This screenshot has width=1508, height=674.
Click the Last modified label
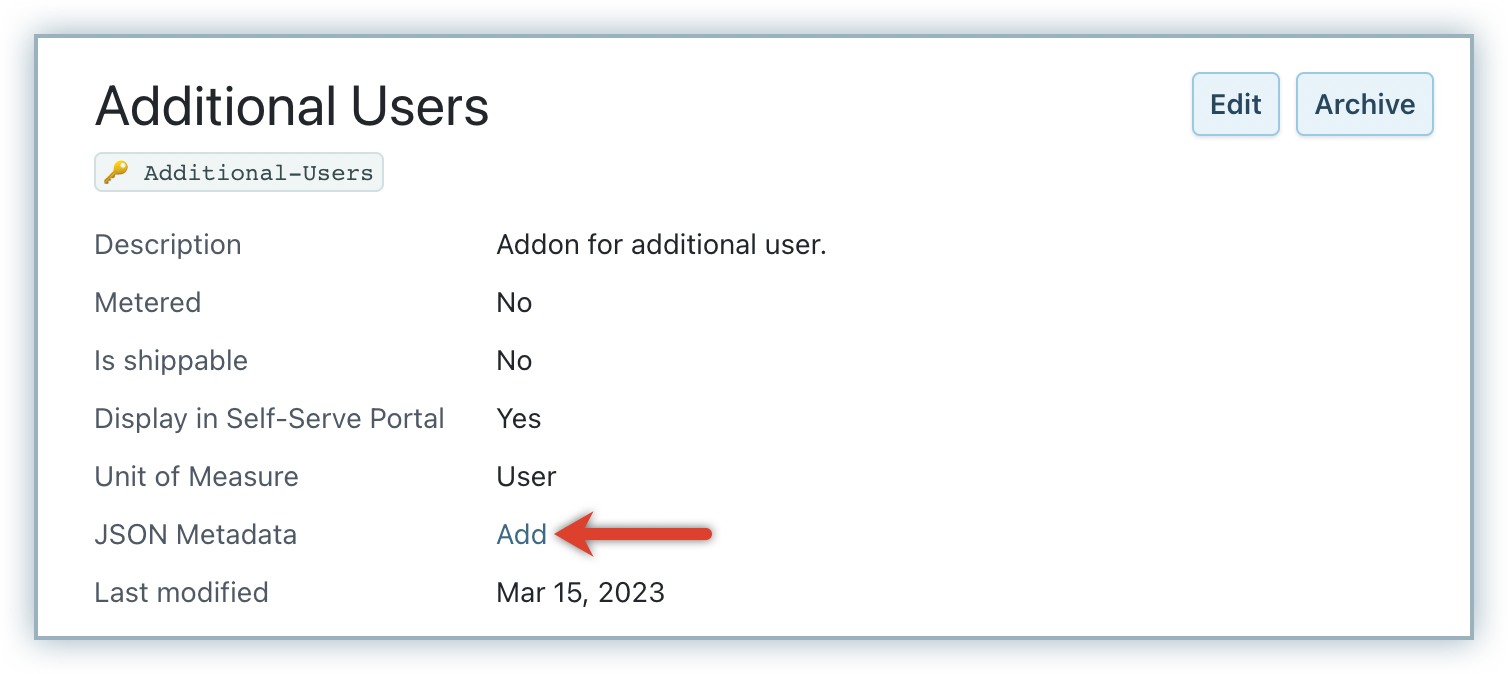181,592
